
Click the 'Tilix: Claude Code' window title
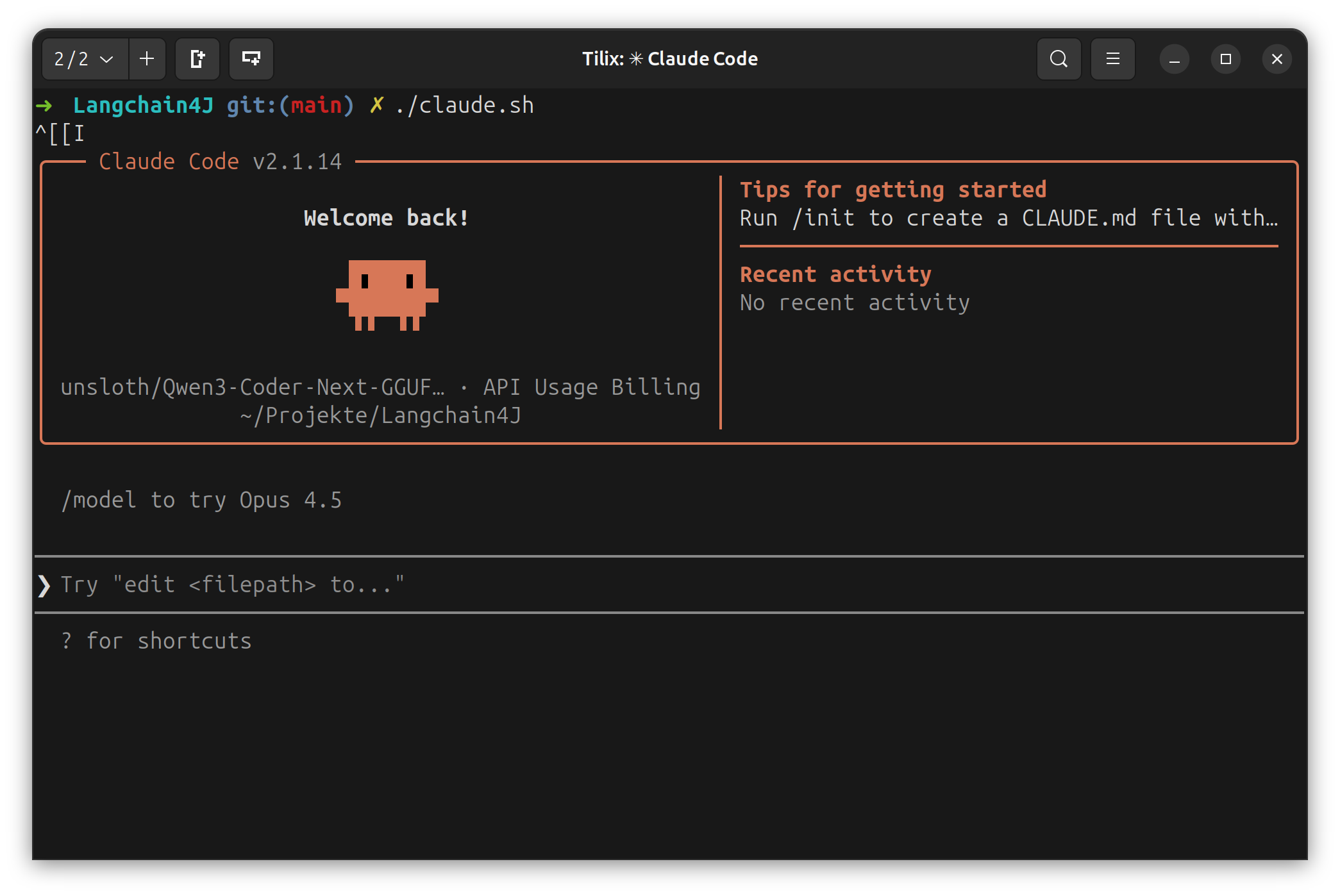tap(669, 59)
